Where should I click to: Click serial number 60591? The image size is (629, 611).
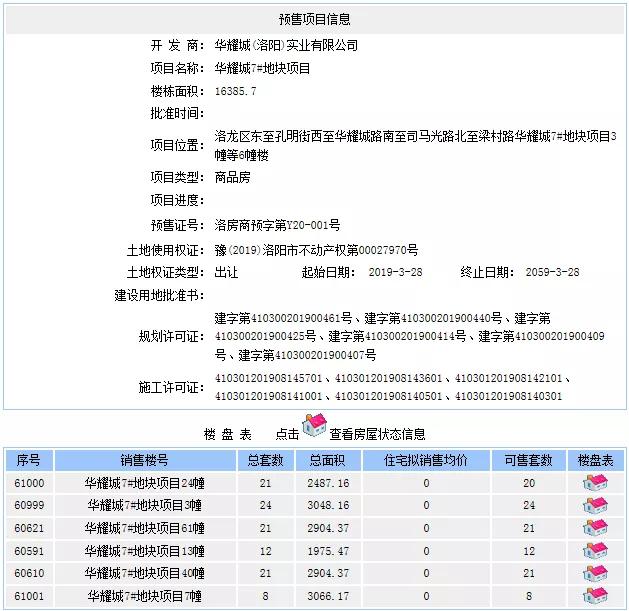point(29,551)
